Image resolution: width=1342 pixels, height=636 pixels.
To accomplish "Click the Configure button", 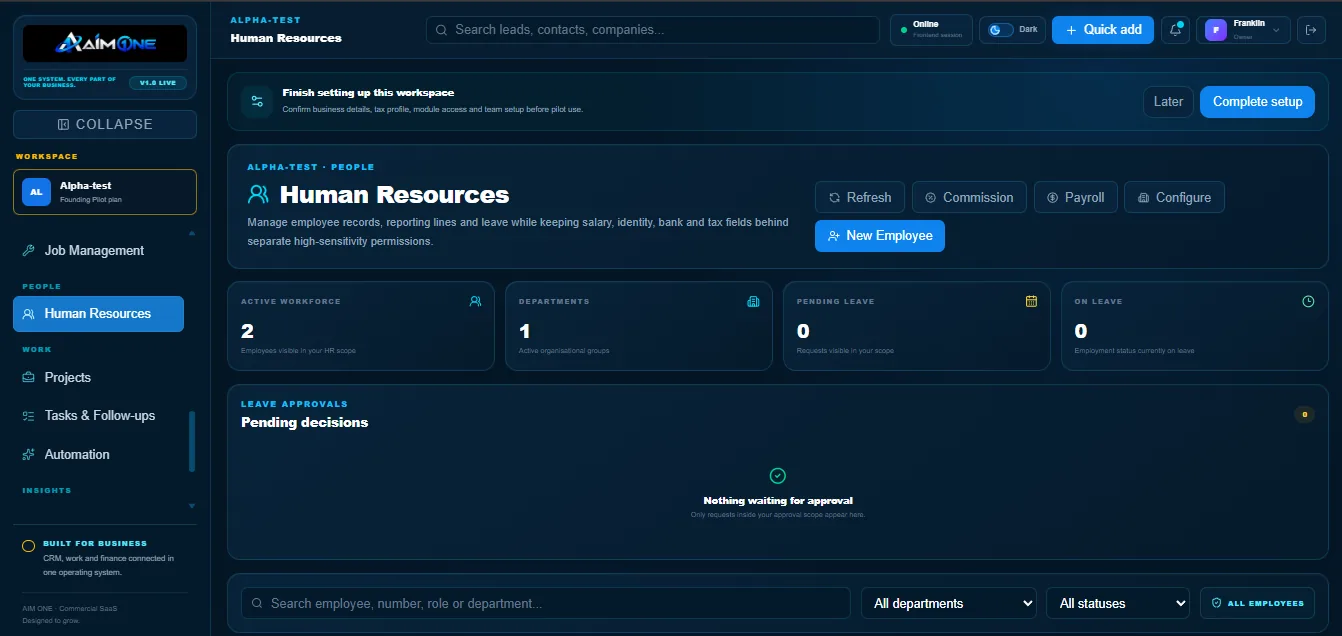I will 1174,197.
